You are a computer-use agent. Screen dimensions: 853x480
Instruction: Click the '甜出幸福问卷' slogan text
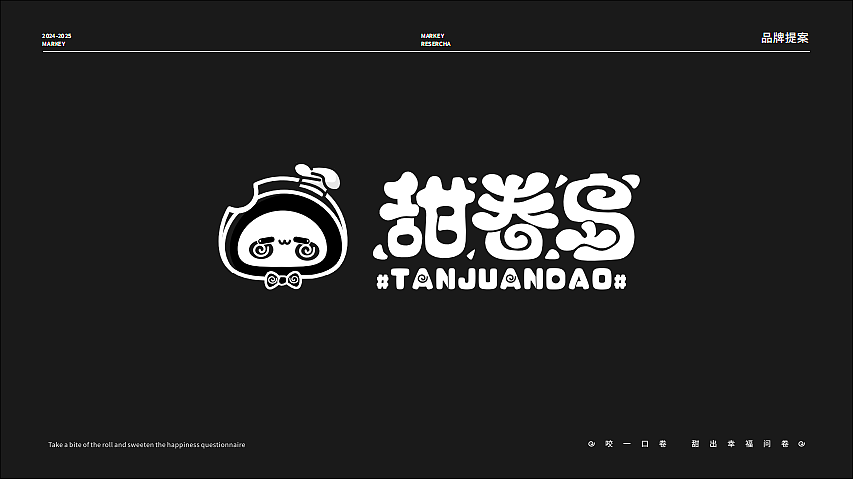(x=740, y=444)
